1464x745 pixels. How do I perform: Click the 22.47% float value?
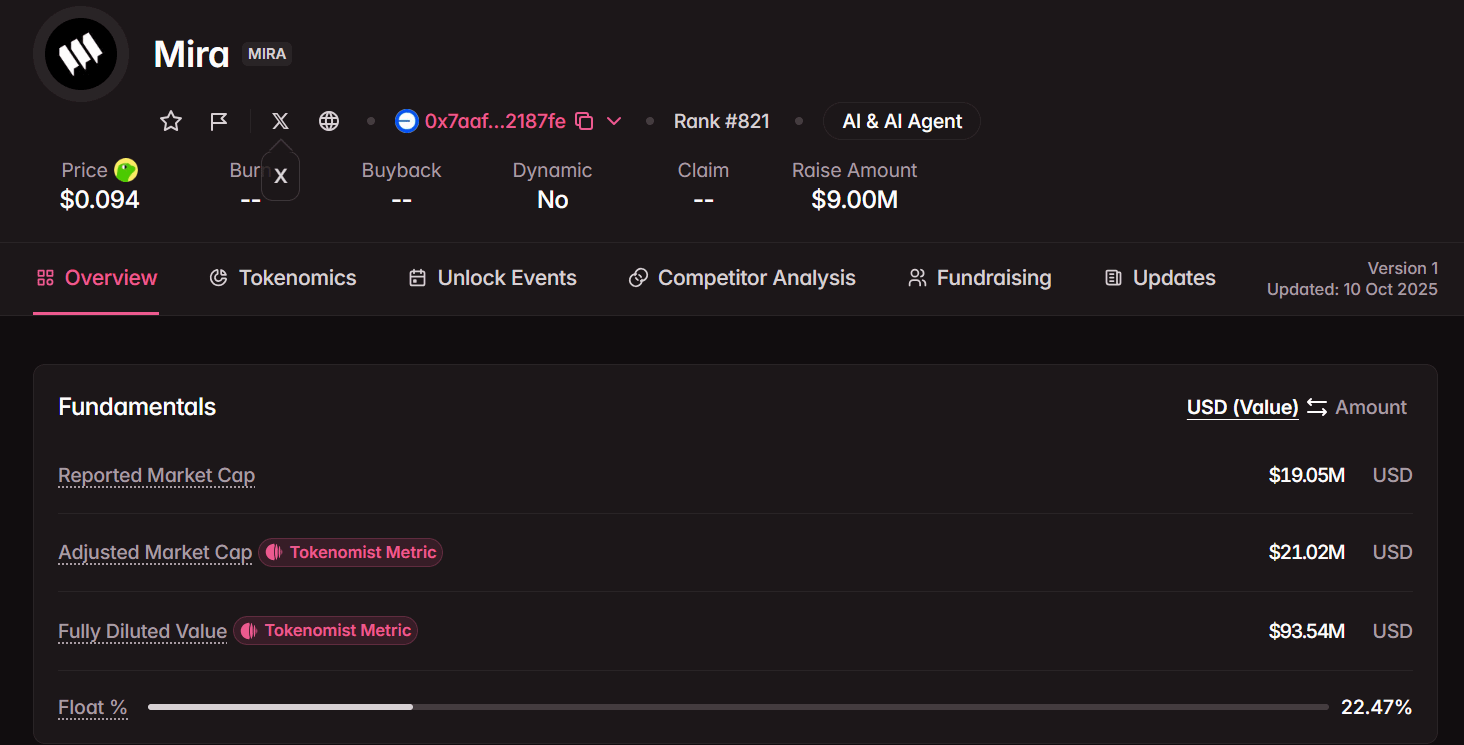(x=1376, y=707)
